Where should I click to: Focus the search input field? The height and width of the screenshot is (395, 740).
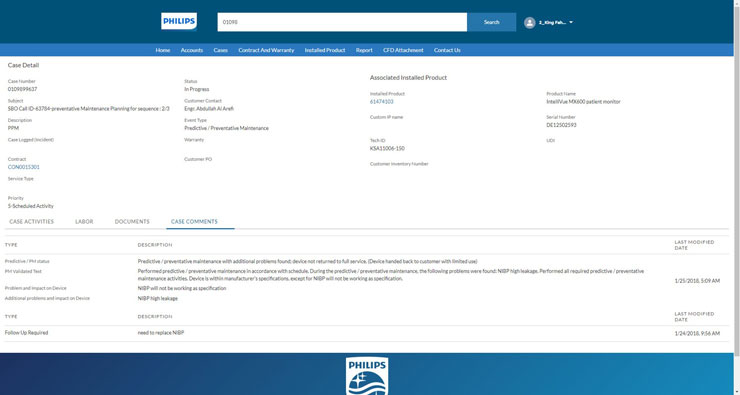342,22
